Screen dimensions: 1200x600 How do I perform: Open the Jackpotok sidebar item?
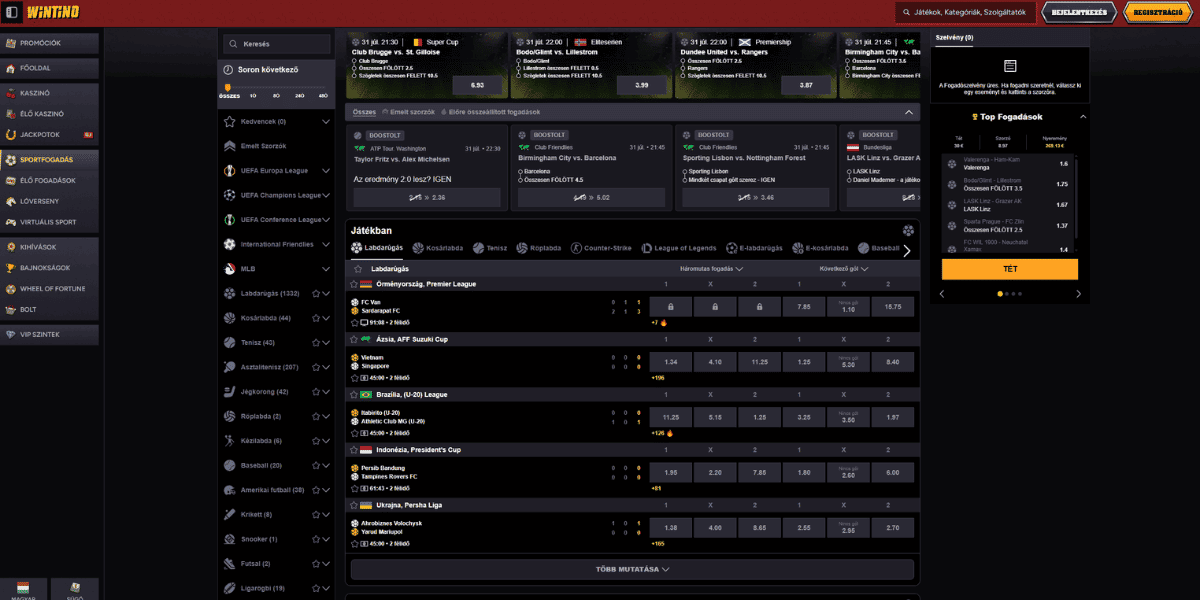[49, 134]
